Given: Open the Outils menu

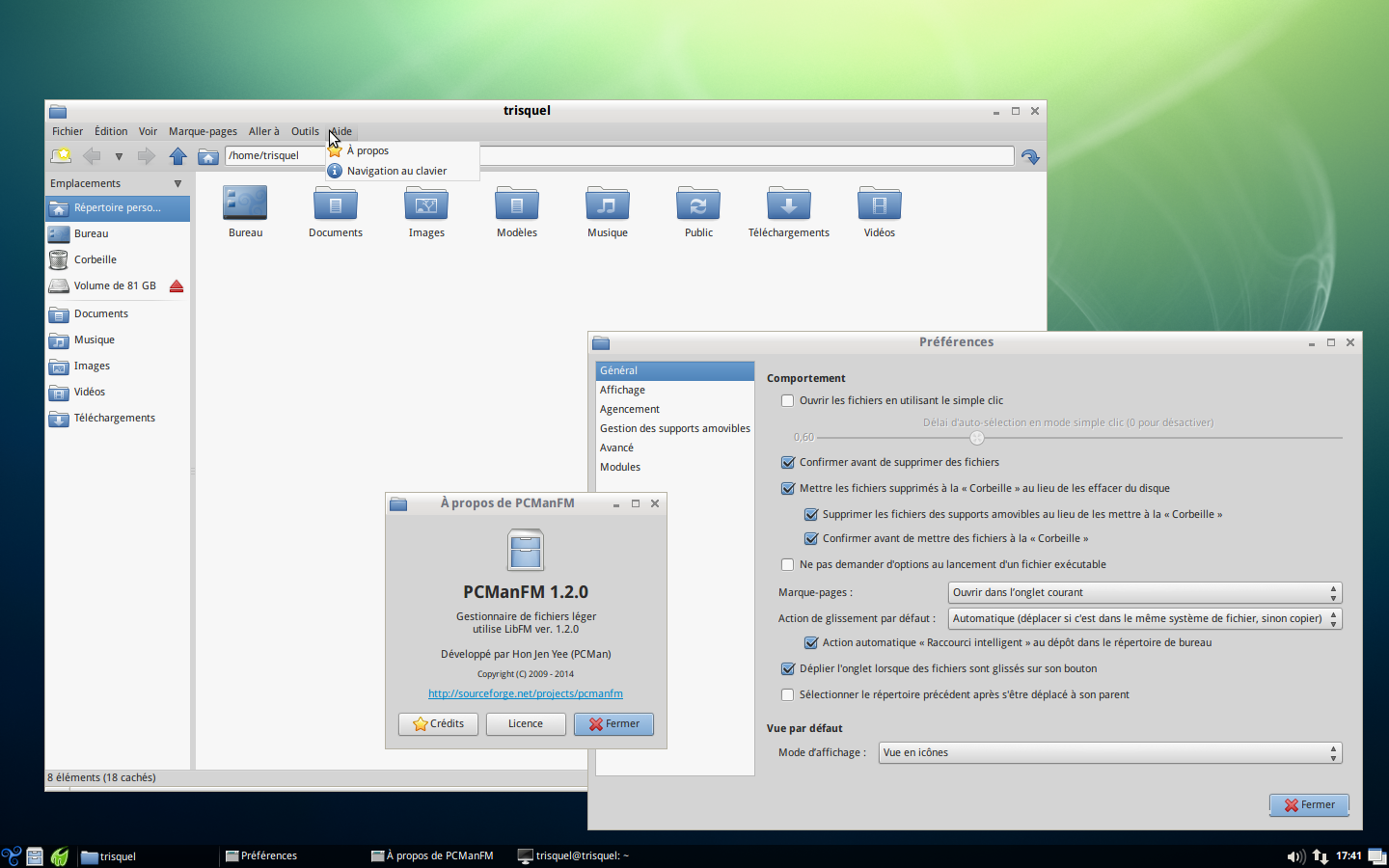Looking at the screenshot, I should tap(305, 131).
